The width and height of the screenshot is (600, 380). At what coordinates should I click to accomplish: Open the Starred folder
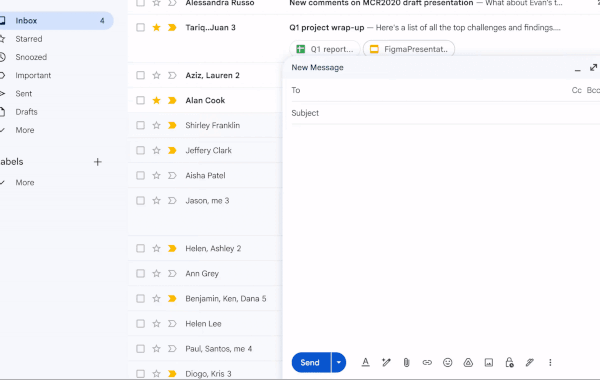(29, 39)
